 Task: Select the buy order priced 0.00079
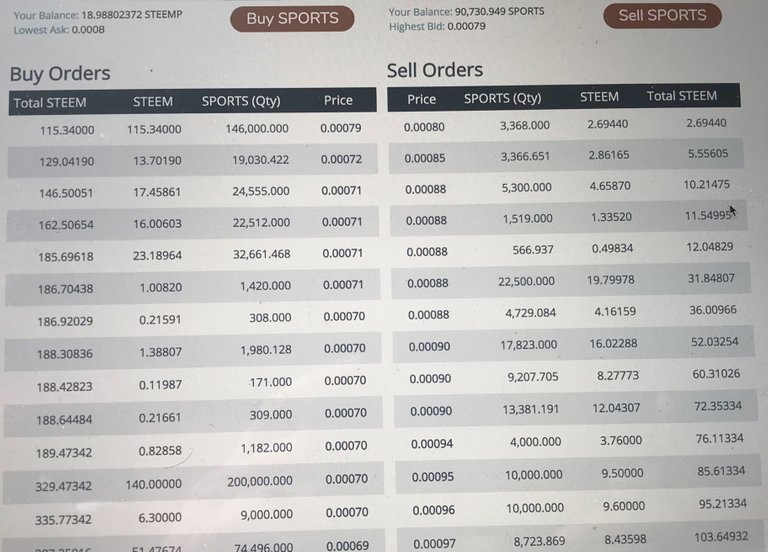click(192, 129)
